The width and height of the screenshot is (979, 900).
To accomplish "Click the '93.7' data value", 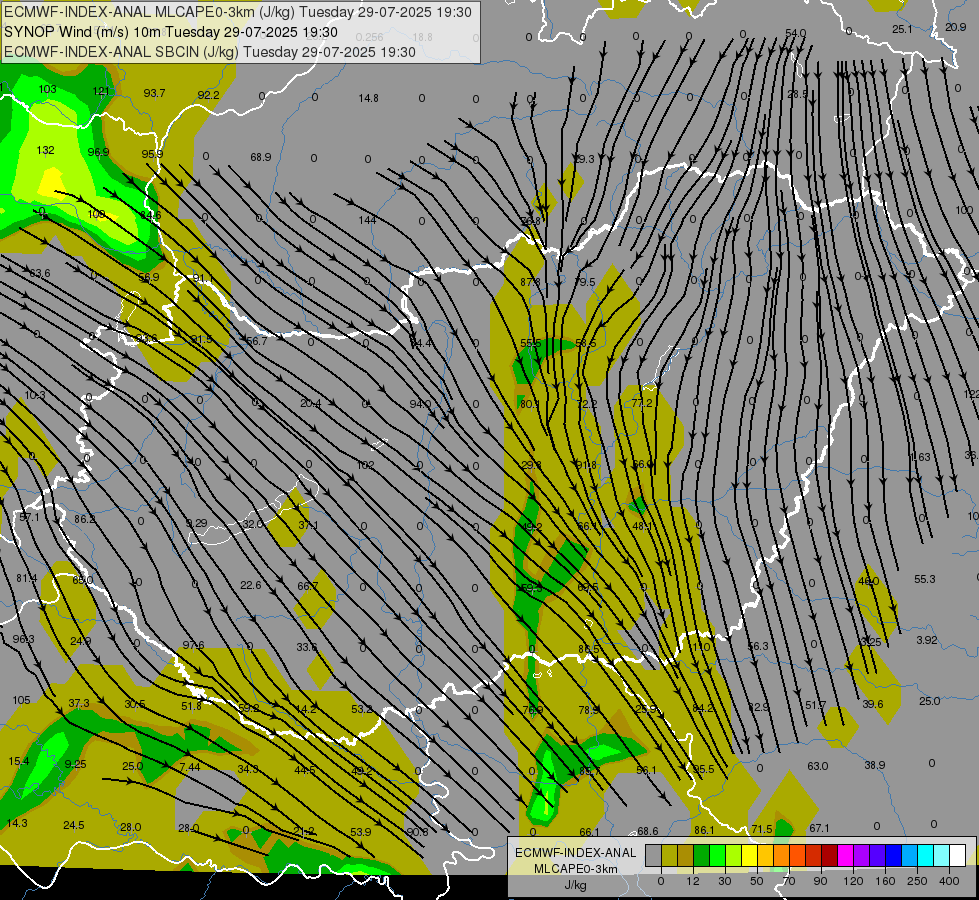I will pos(154,93).
